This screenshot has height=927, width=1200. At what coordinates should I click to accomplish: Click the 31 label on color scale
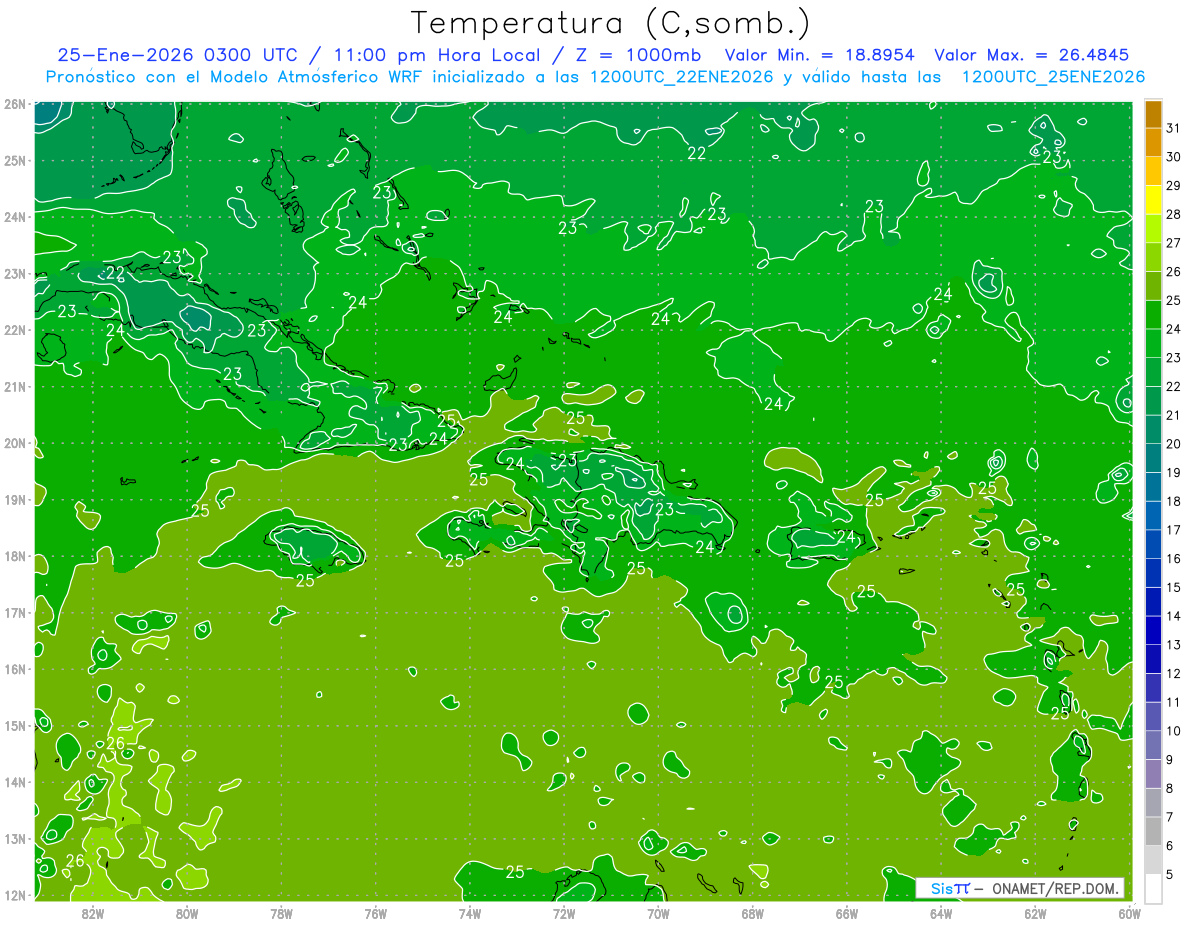(1173, 127)
